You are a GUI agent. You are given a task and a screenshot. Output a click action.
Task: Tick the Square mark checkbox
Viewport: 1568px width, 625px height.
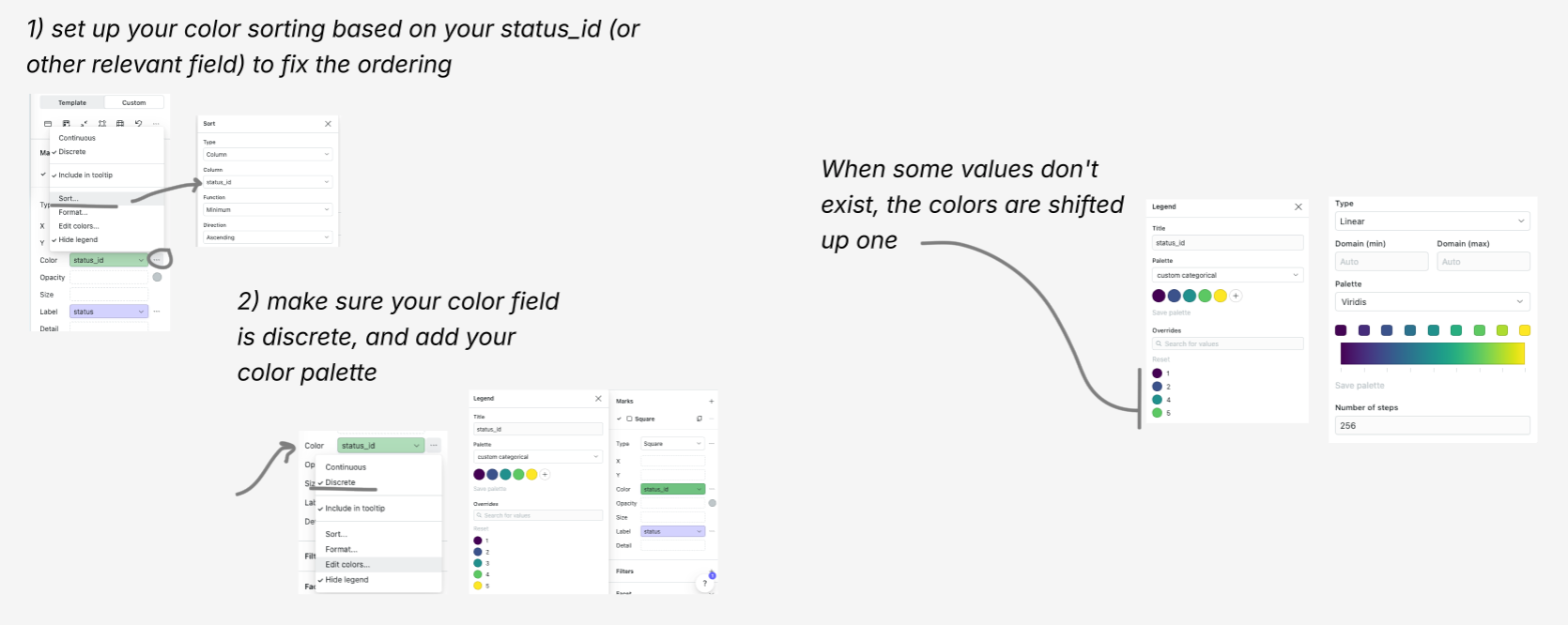(x=629, y=419)
